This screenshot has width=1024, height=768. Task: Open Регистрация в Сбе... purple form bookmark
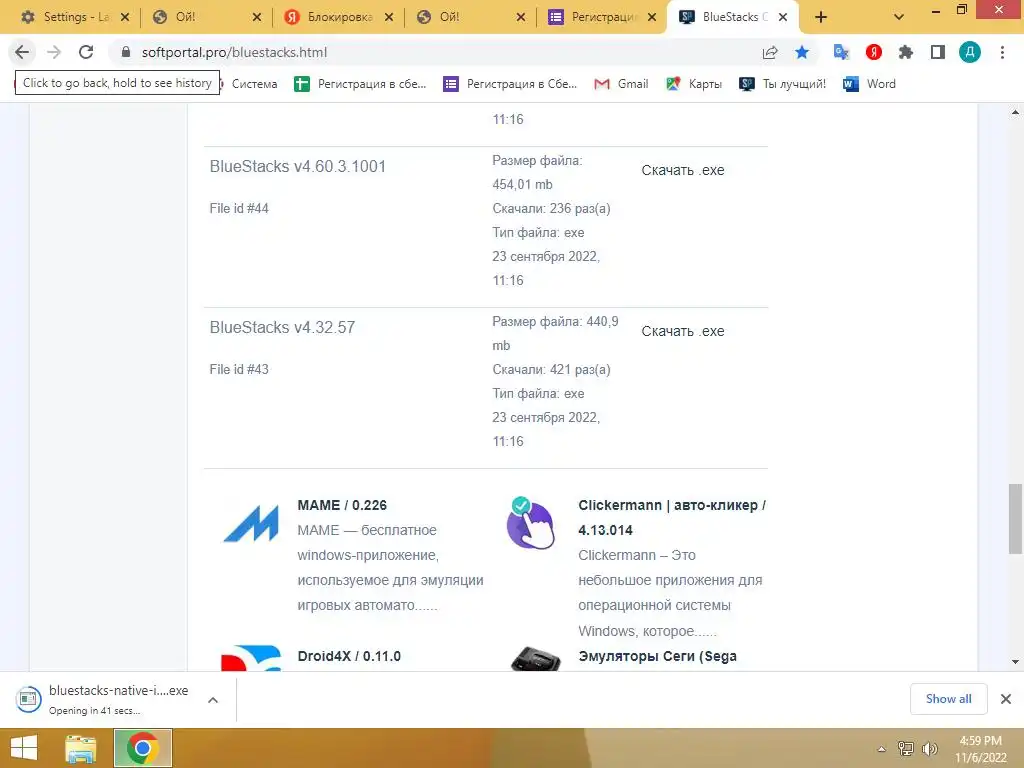pos(510,84)
